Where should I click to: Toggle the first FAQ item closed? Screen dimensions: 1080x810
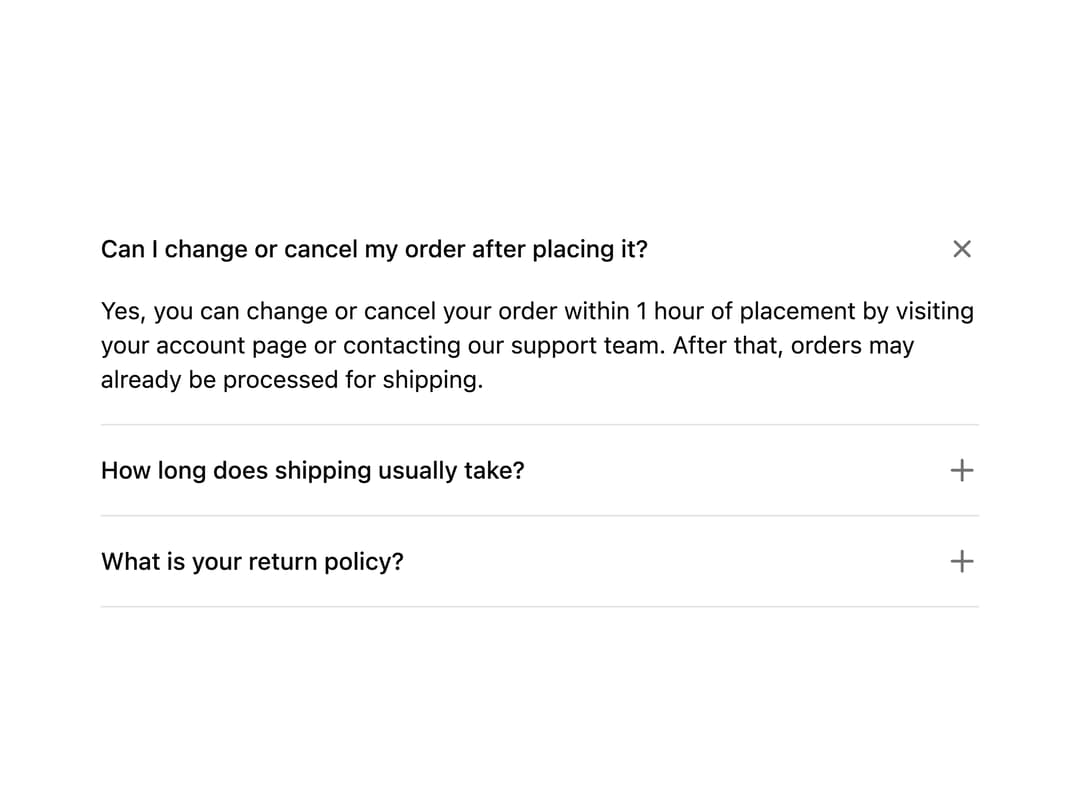pyautogui.click(x=539, y=249)
